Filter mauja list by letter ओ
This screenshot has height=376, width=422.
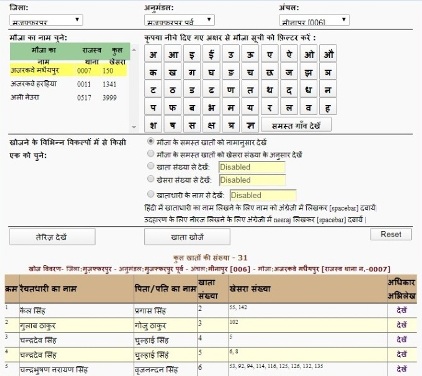click(x=309, y=54)
